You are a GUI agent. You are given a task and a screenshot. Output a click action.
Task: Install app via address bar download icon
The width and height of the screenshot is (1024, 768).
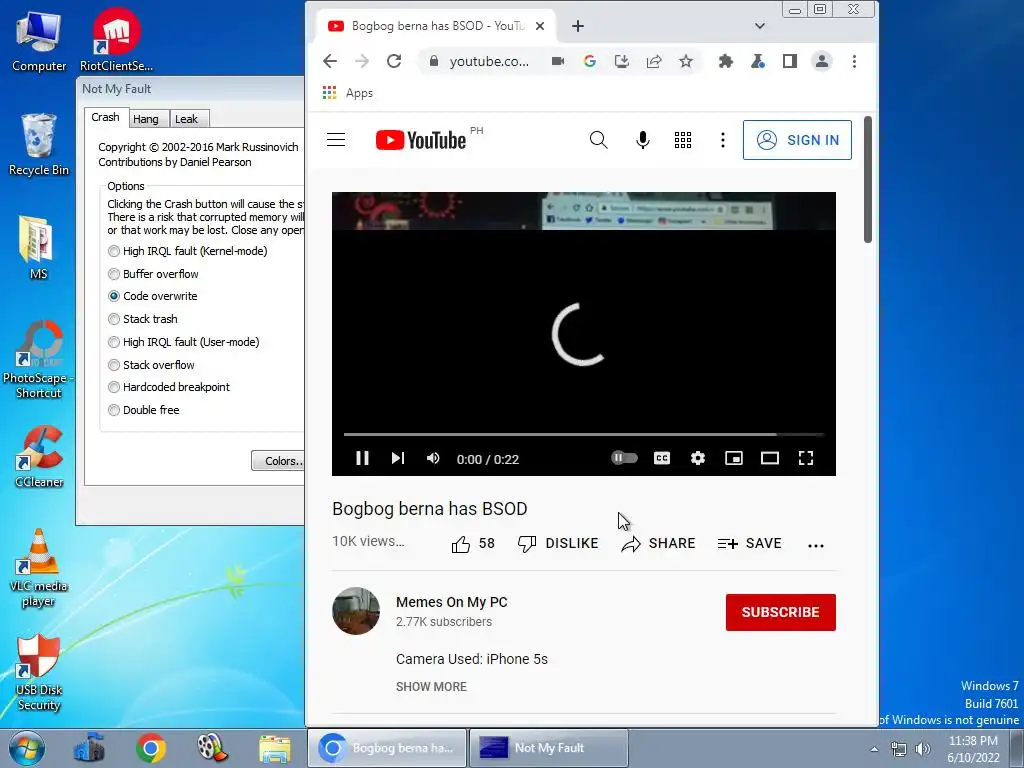tap(622, 61)
